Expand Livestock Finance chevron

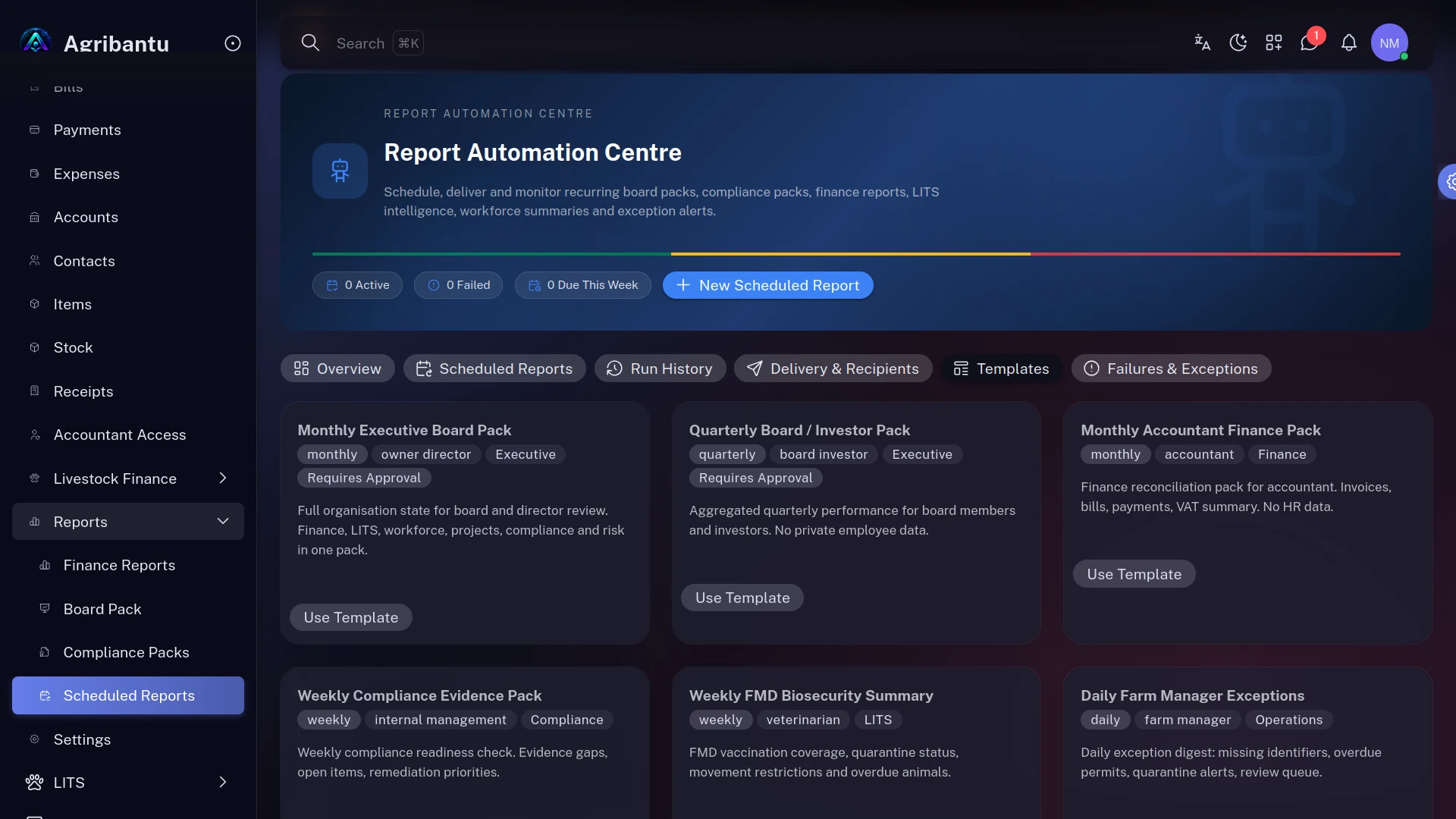tap(223, 478)
